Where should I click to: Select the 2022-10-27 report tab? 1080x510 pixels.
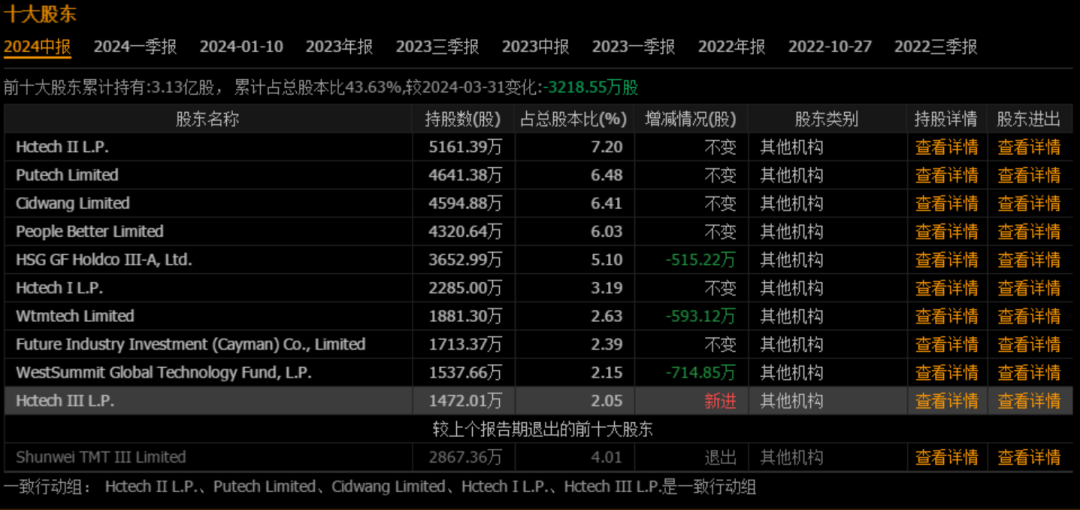830,47
